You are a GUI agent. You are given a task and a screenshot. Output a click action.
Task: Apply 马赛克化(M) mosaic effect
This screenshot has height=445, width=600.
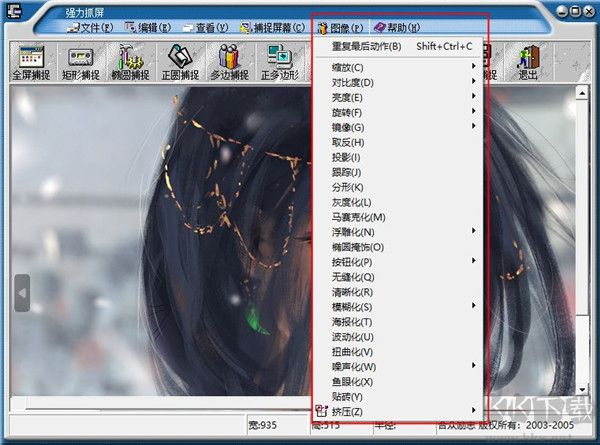(x=398, y=217)
